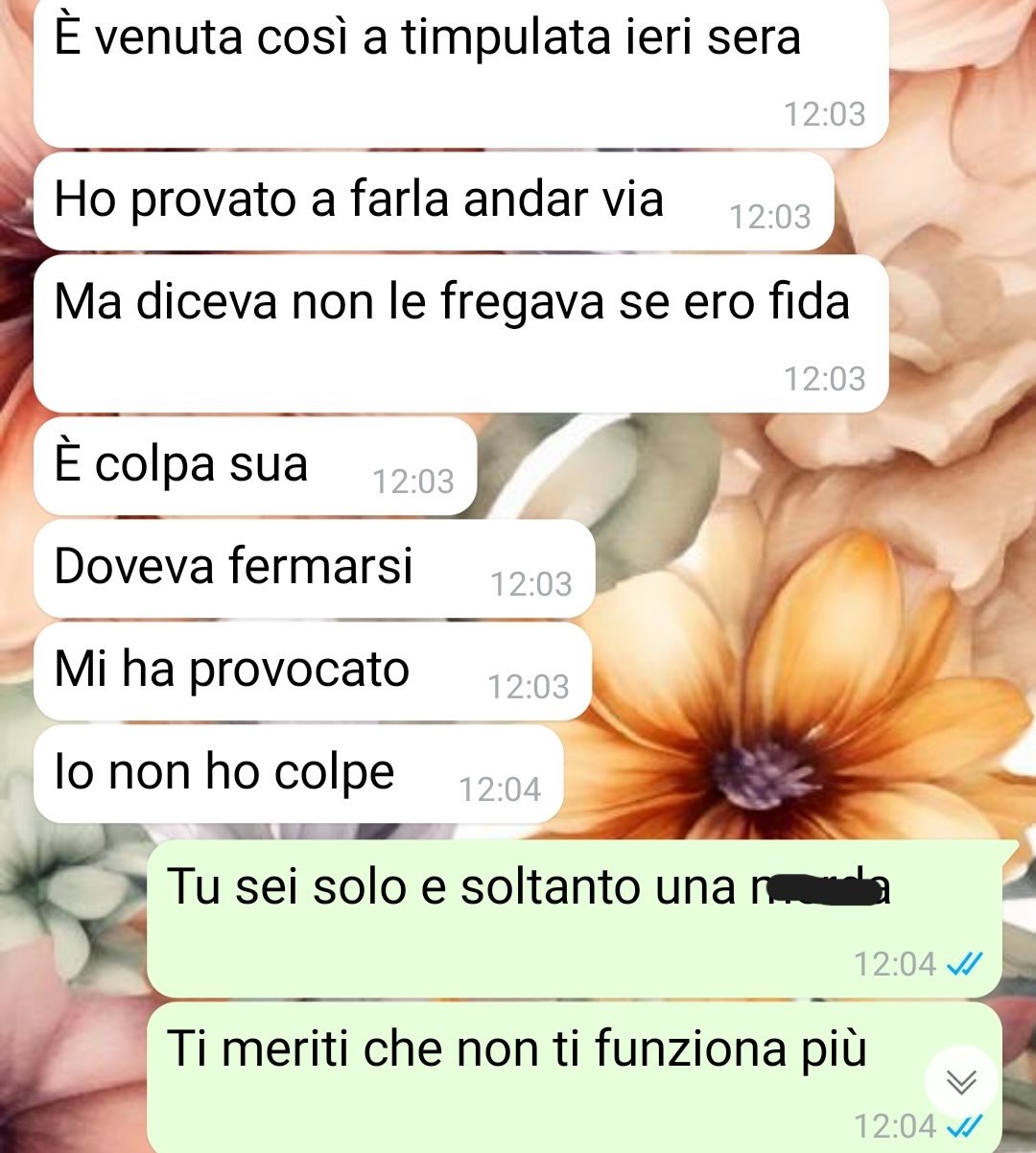
Task: Tap the 12:03 timestamp under 'timpulata ieri sera'
Action: click(x=825, y=114)
